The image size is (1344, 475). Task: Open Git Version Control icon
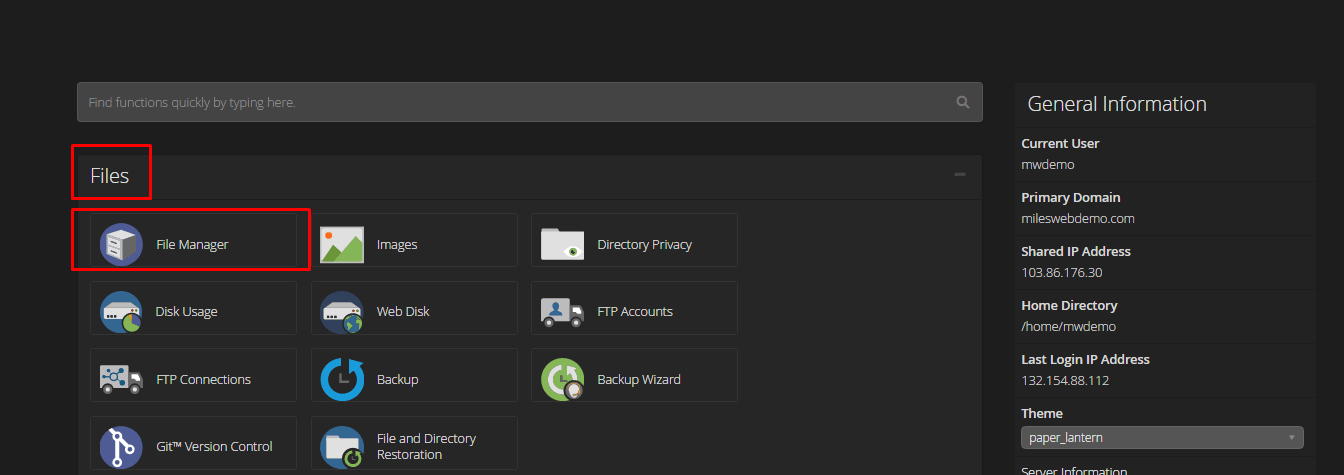121,446
